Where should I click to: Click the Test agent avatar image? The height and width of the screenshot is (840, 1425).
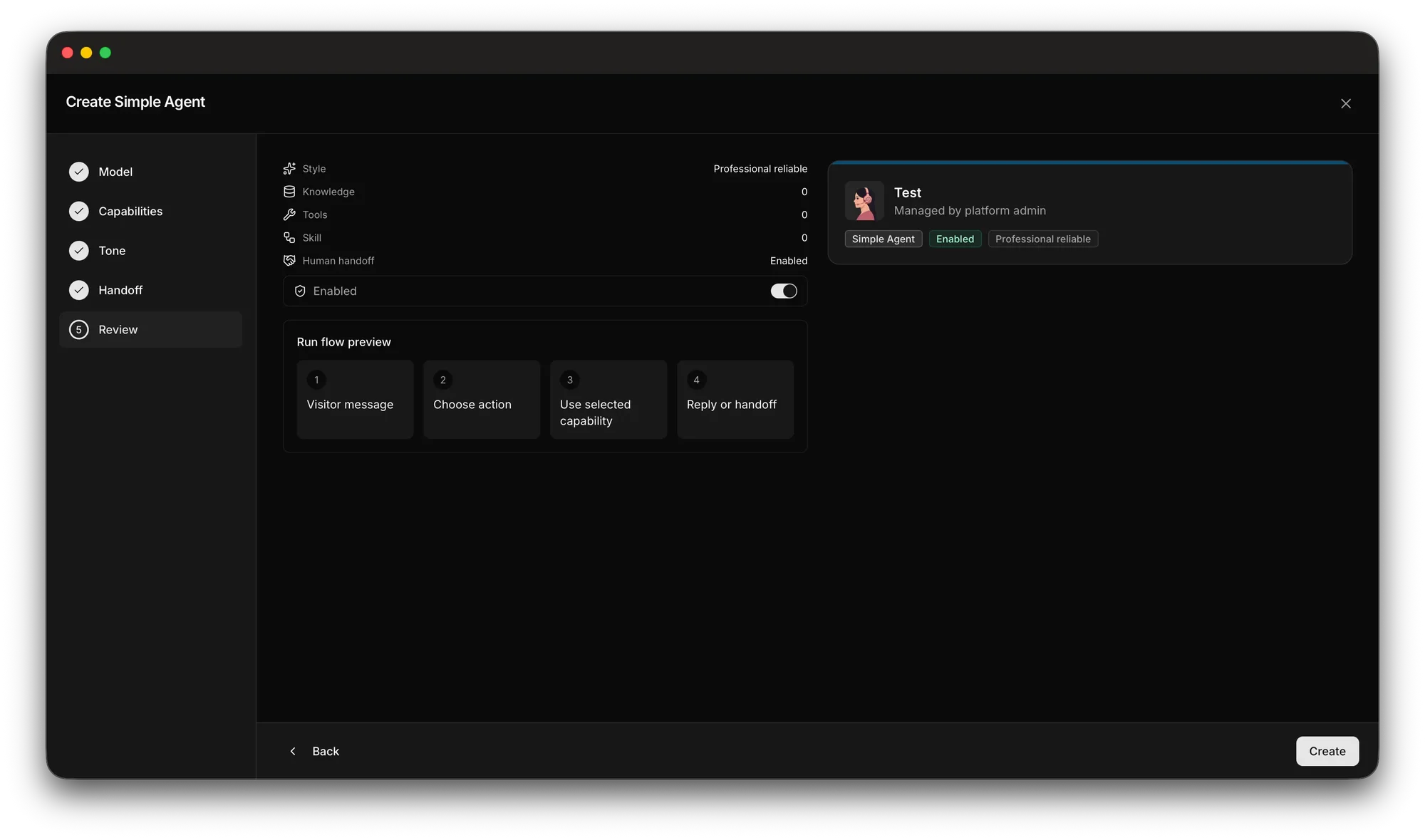(x=864, y=201)
